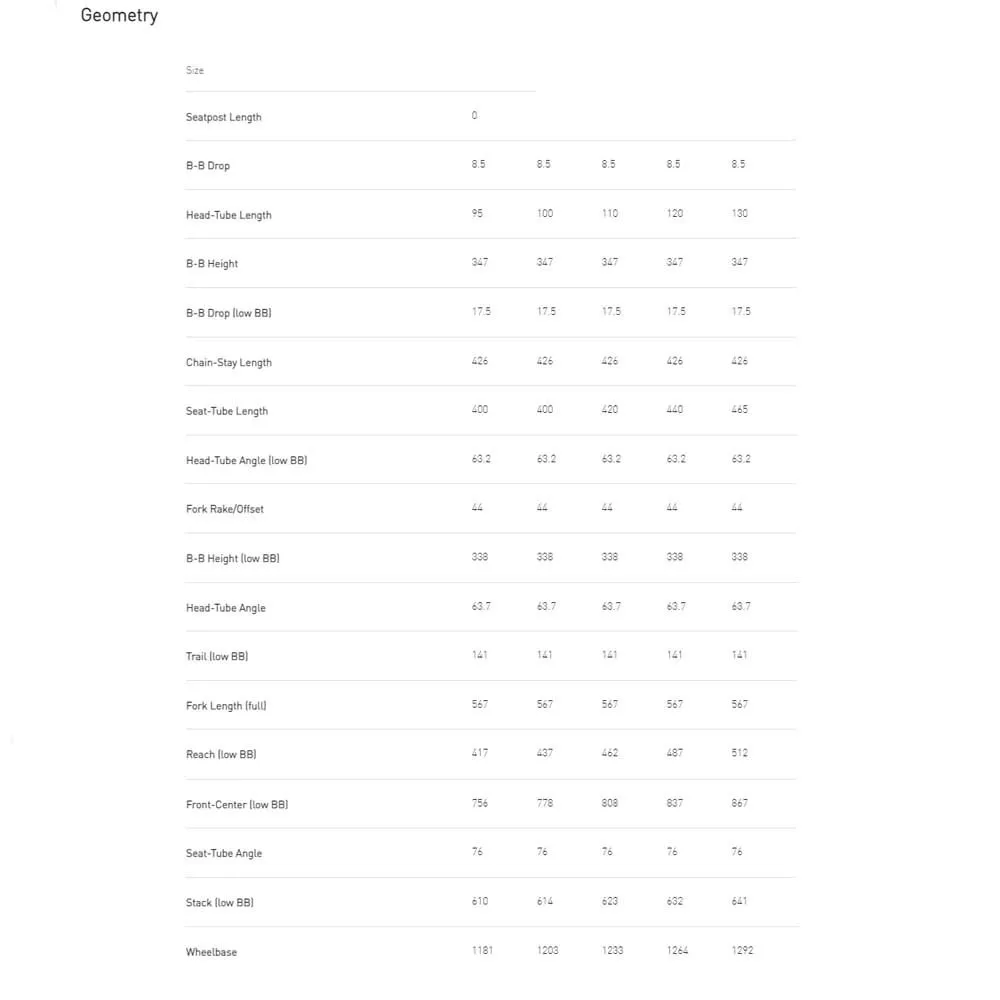Click the Trail (low BB) label
Screen dimensions: 1000x1000
tap(217, 656)
